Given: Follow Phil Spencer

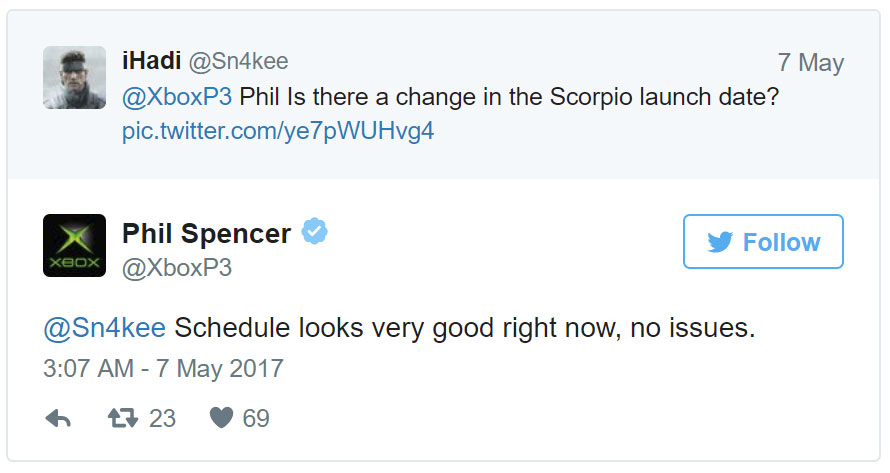Looking at the screenshot, I should click(763, 242).
